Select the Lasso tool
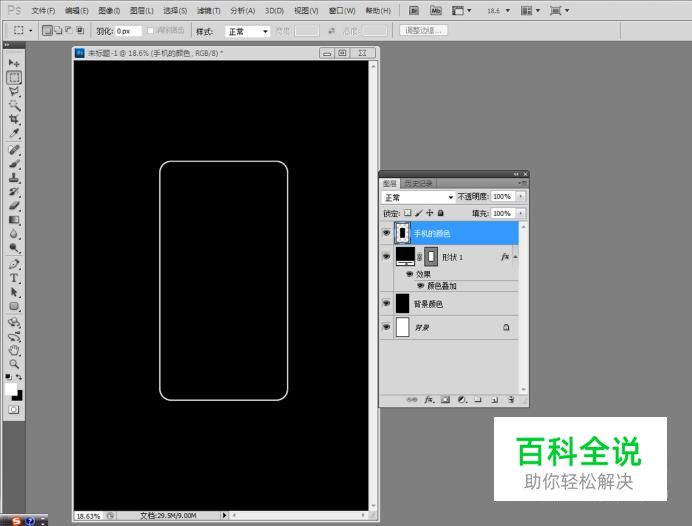The image size is (692, 526). 14,91
